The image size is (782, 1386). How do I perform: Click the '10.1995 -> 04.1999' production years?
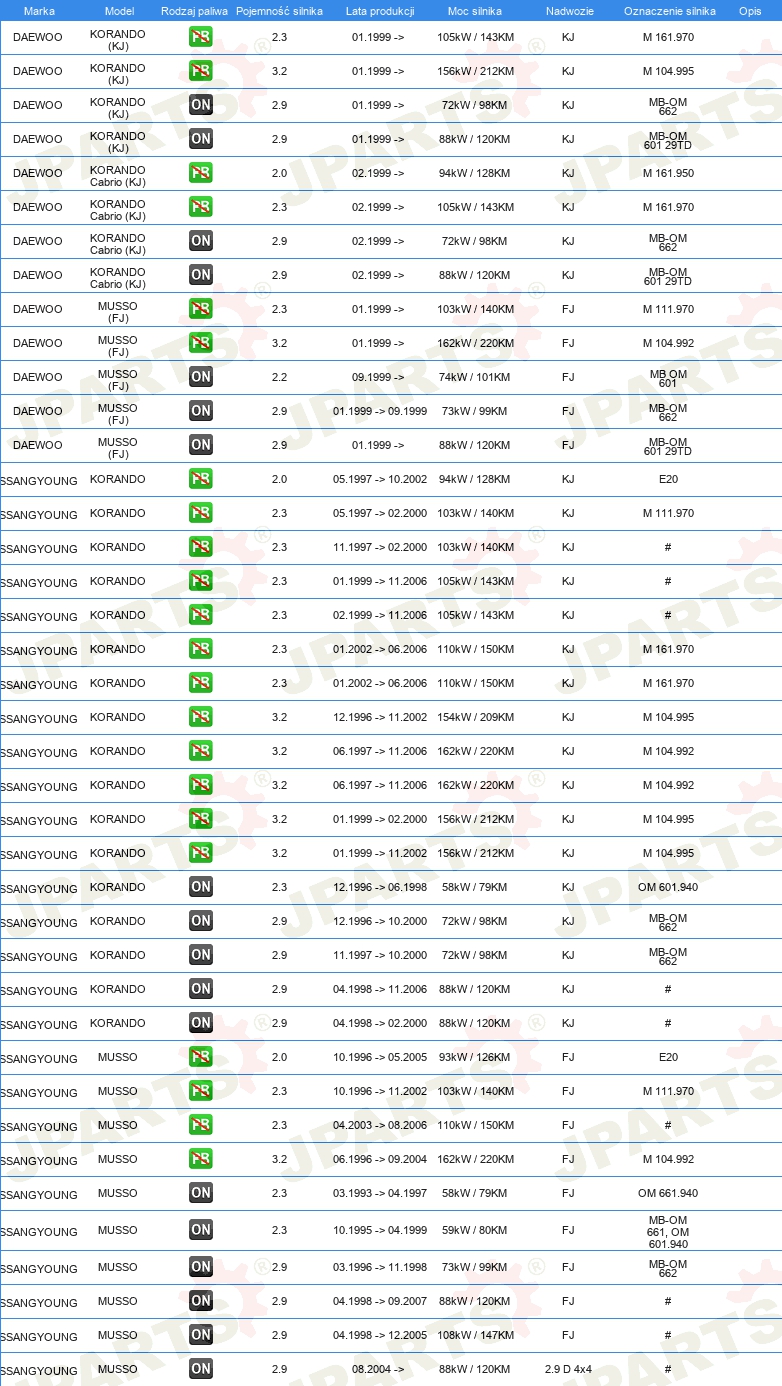(x=380, y=1230)
